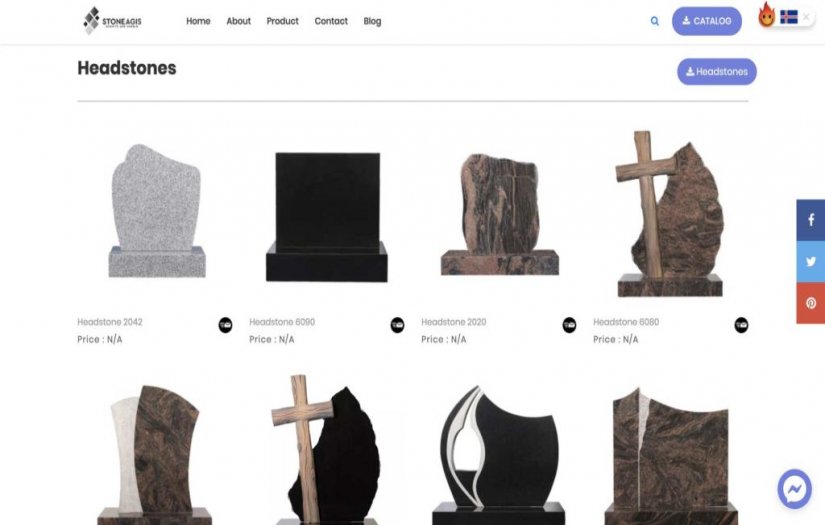825x525 pixels.
Task: Open the Blog menu item
Action: tap(372, 21)
